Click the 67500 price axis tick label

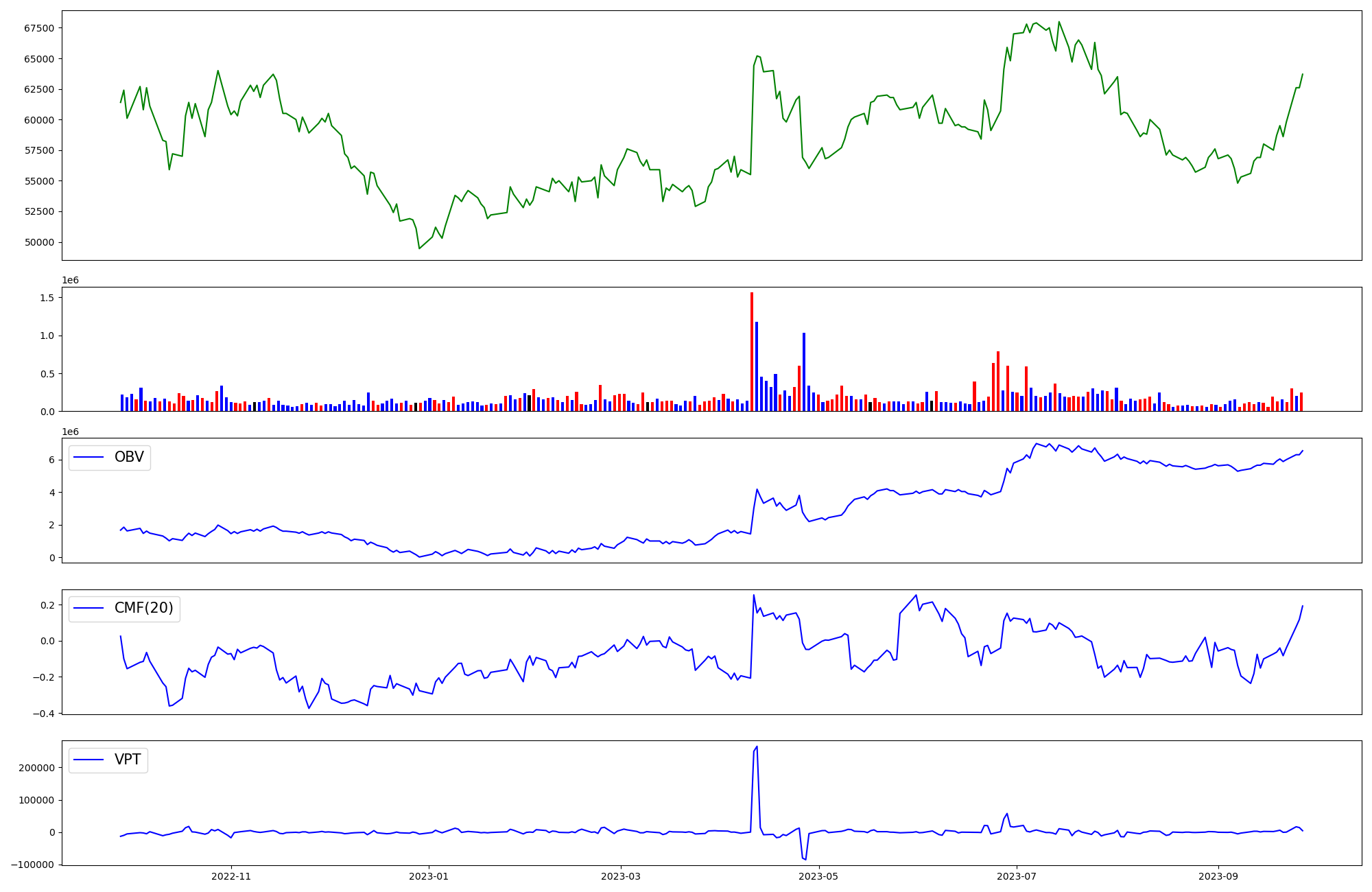pyautogui.click(x=39, y=28)
